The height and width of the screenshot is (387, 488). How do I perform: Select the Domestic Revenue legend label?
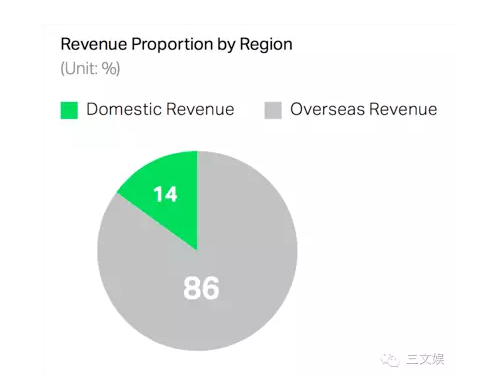(x=160, y=109)
